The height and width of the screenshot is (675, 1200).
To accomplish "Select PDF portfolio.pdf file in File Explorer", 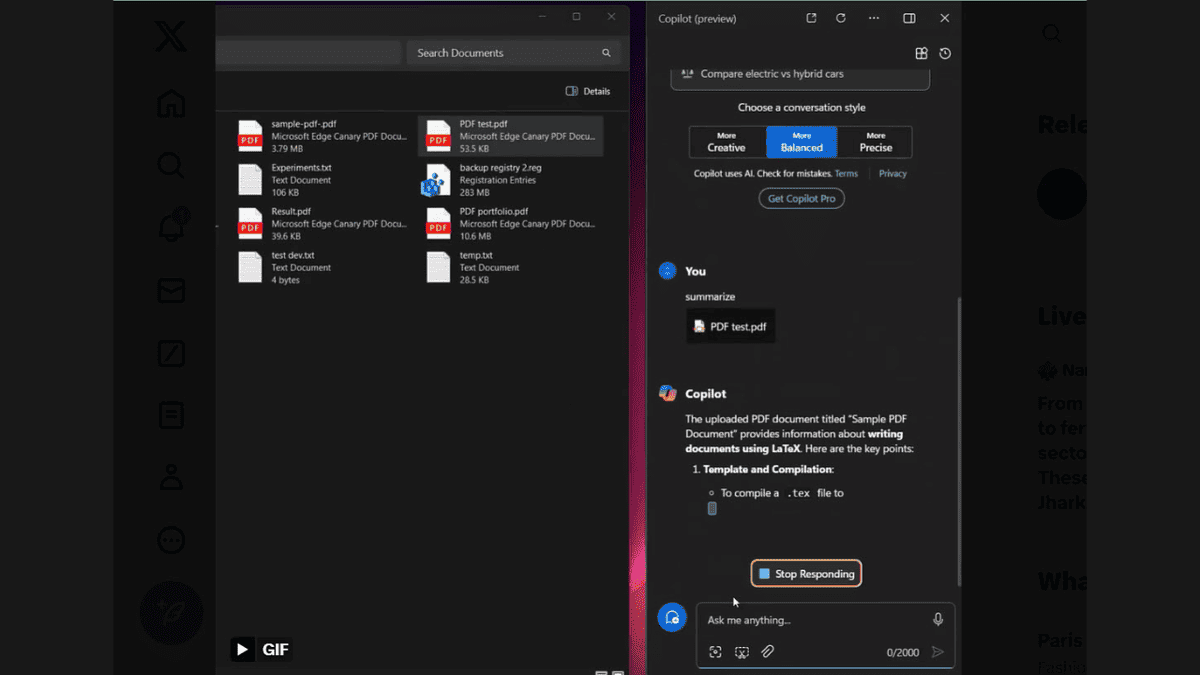I will tap(511, 224).
